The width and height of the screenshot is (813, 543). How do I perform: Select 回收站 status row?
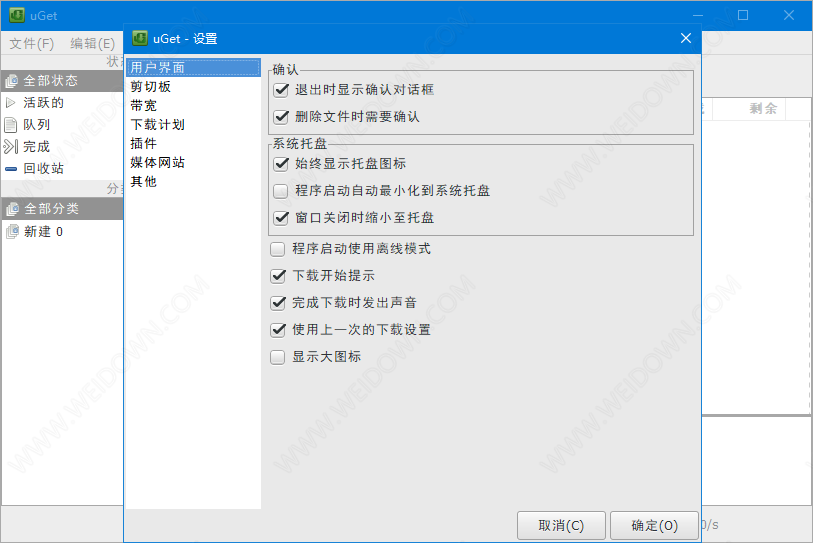point(62,169)
